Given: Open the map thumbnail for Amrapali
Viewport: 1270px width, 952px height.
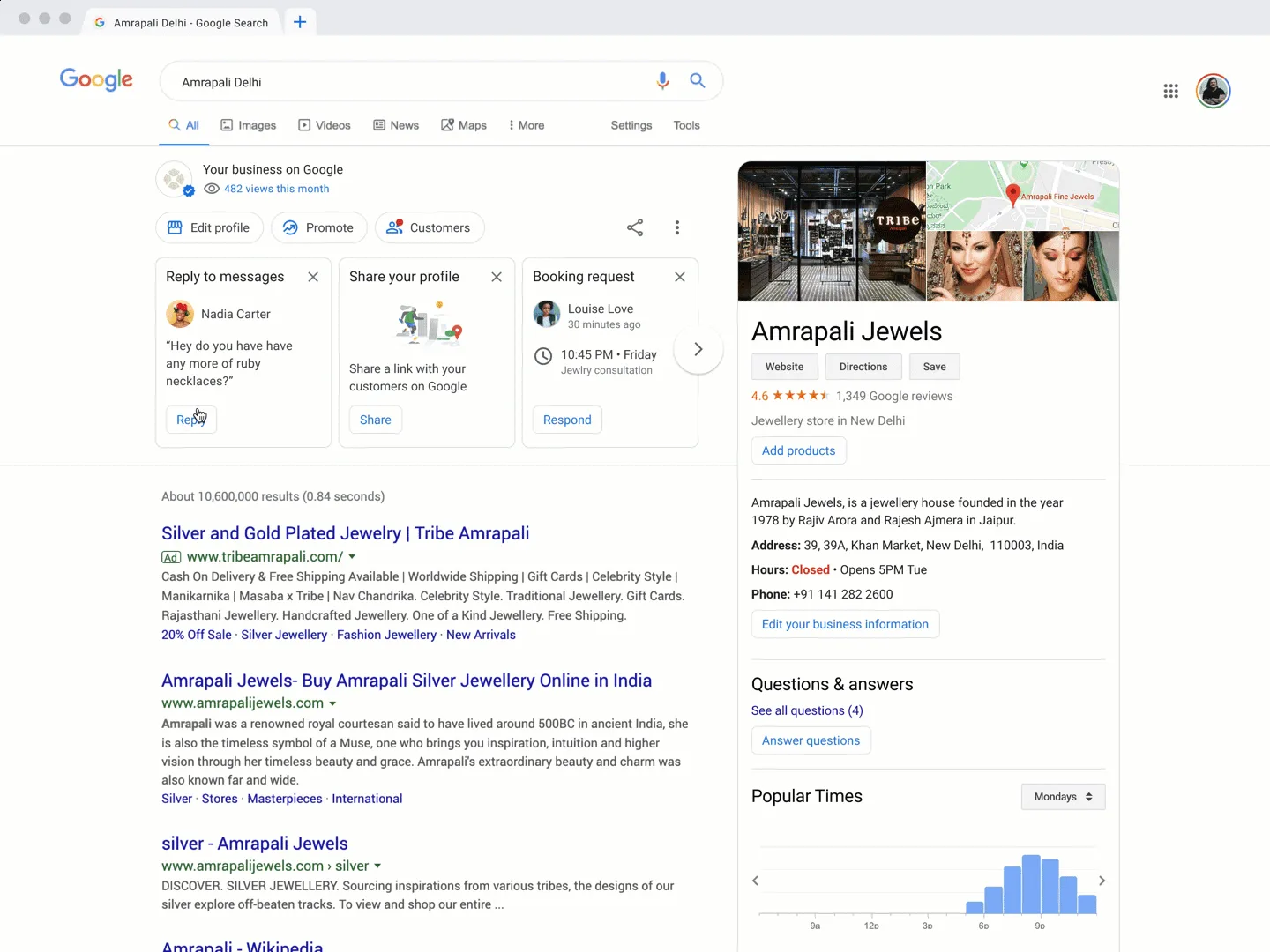Looking at the screenshot, I should [1023, 196].
